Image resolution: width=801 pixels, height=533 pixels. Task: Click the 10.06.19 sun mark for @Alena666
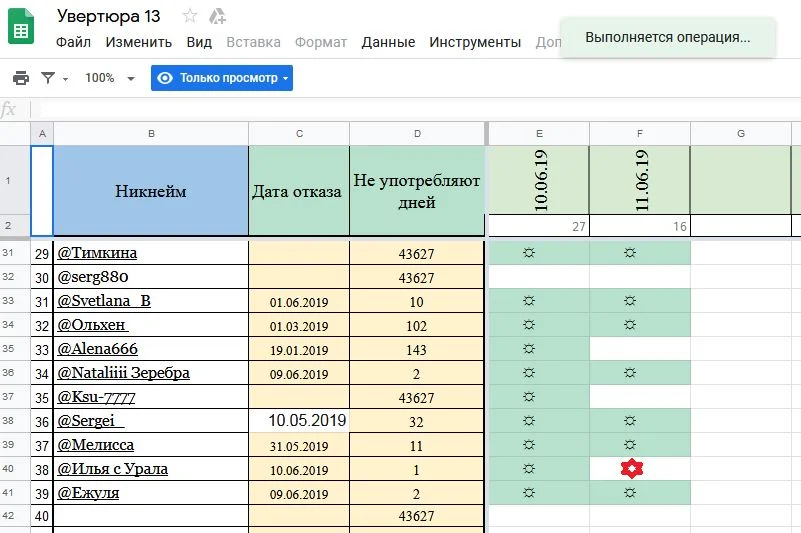(x=529, y=349)
